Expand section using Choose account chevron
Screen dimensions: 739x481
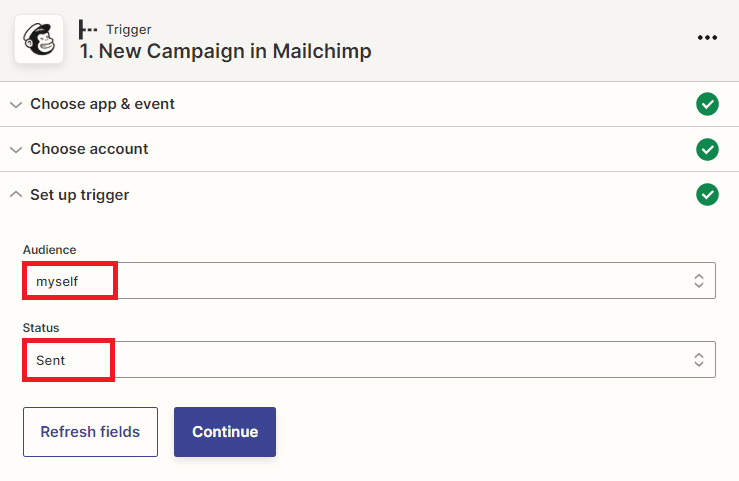16,149
